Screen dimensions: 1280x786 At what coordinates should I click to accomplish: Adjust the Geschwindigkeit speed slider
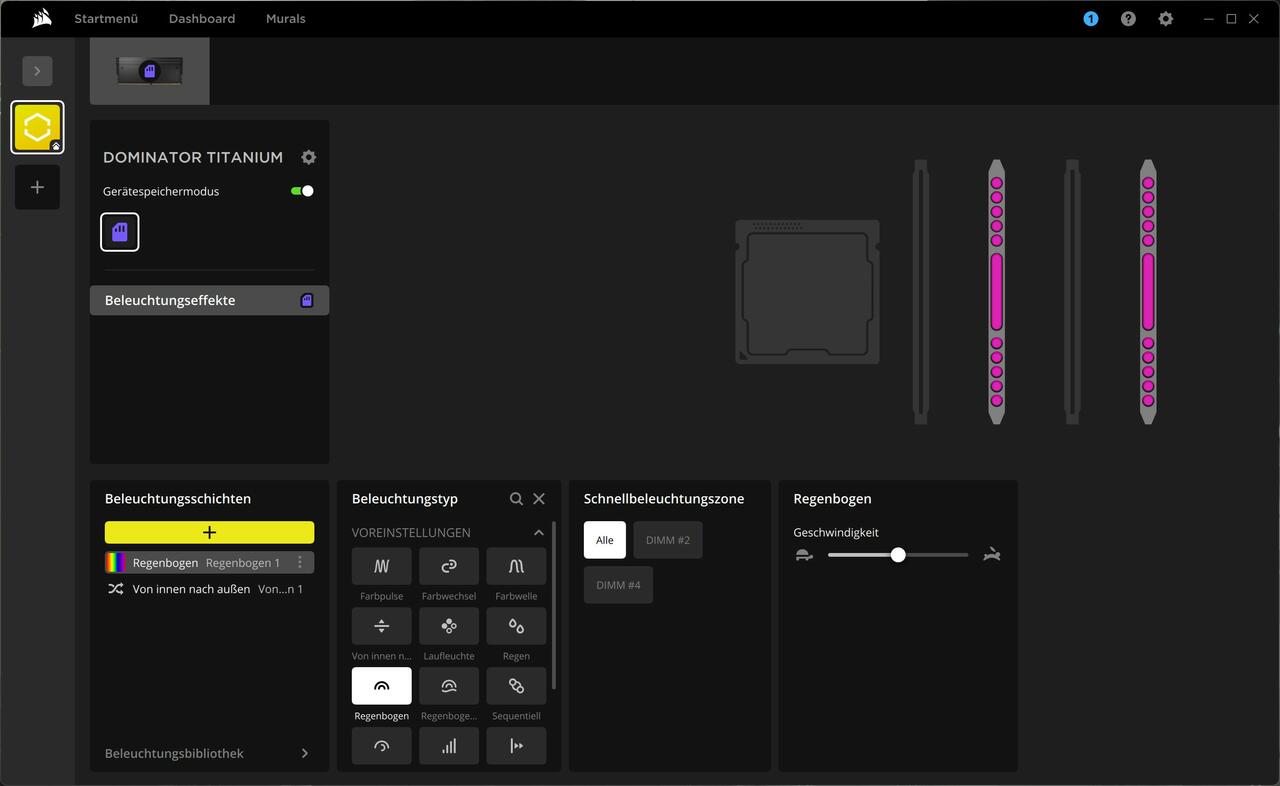(898, 555)
